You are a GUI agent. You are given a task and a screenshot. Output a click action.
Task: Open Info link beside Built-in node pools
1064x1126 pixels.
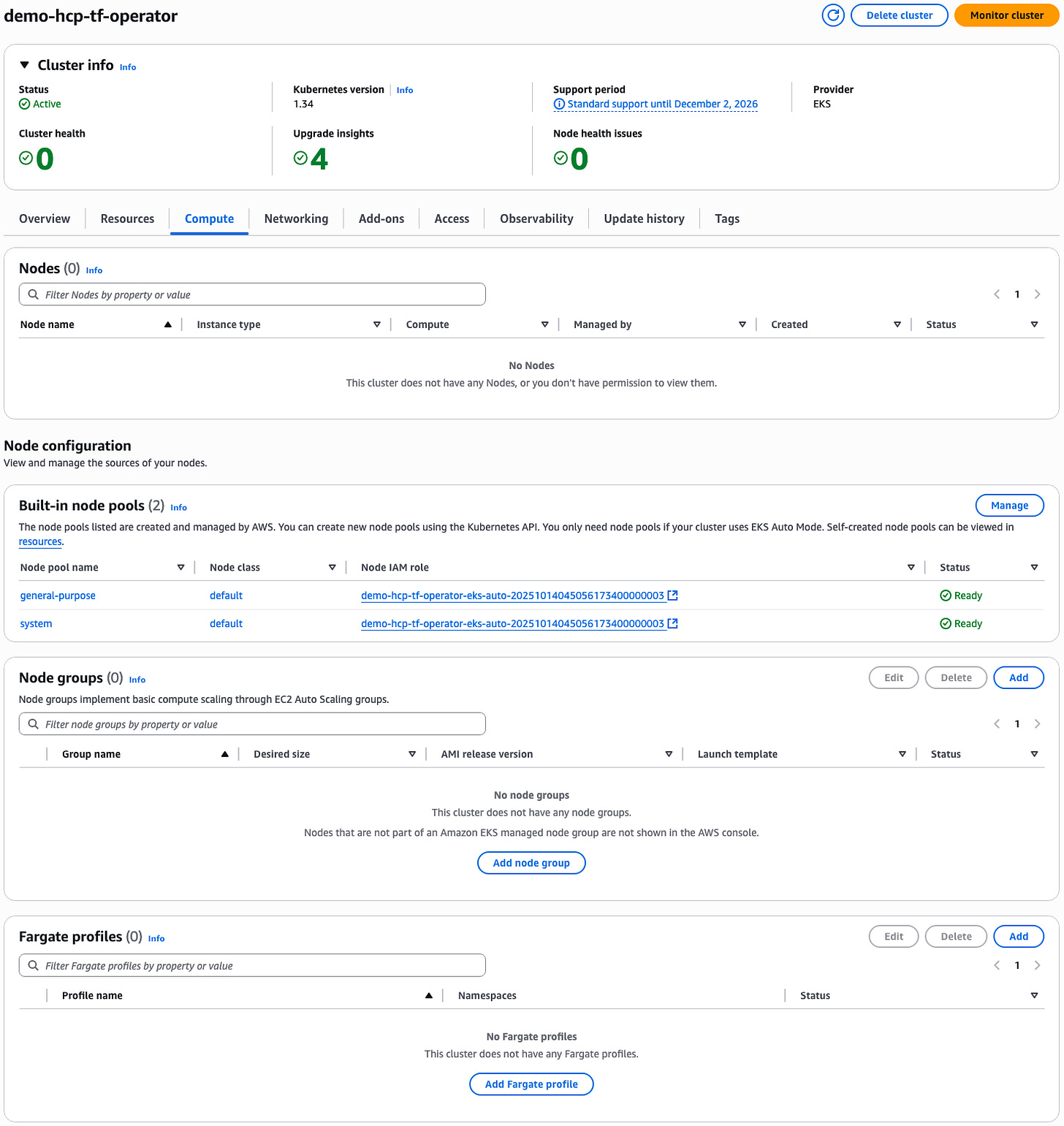point(179,508)
